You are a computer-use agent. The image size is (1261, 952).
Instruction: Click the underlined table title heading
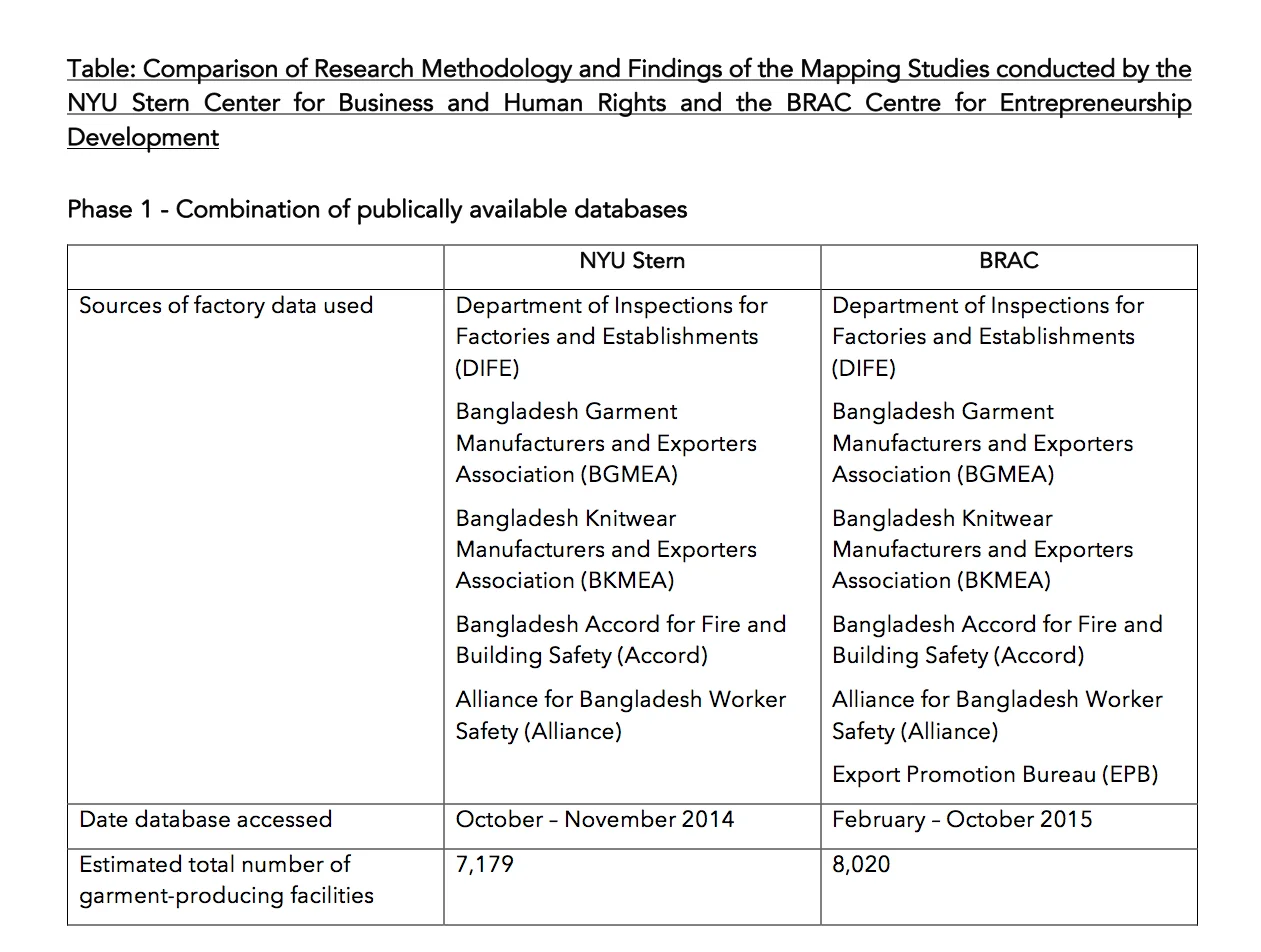click(629, 103)
